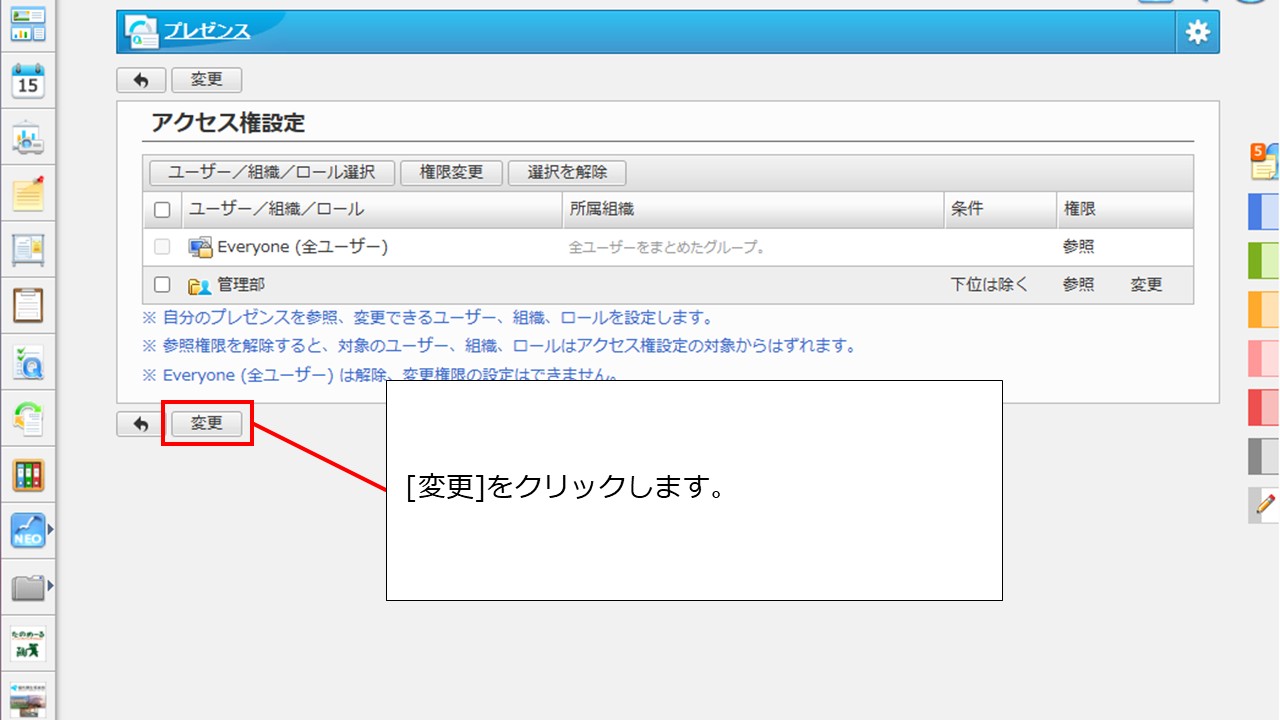Click the back arrow above アクセス権設定 heading
The image size is (1280, 720).
point(141,80)
